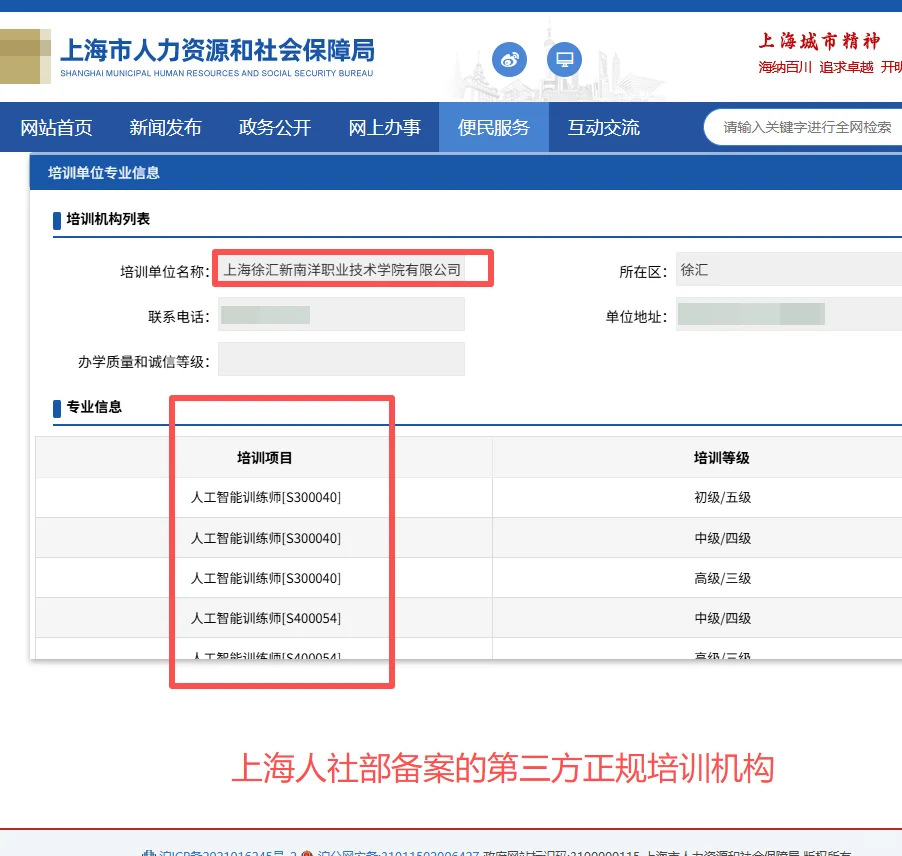902x856 pixels.
Task: Open 网站首页 navigation tab
Action: pos(56,127)
